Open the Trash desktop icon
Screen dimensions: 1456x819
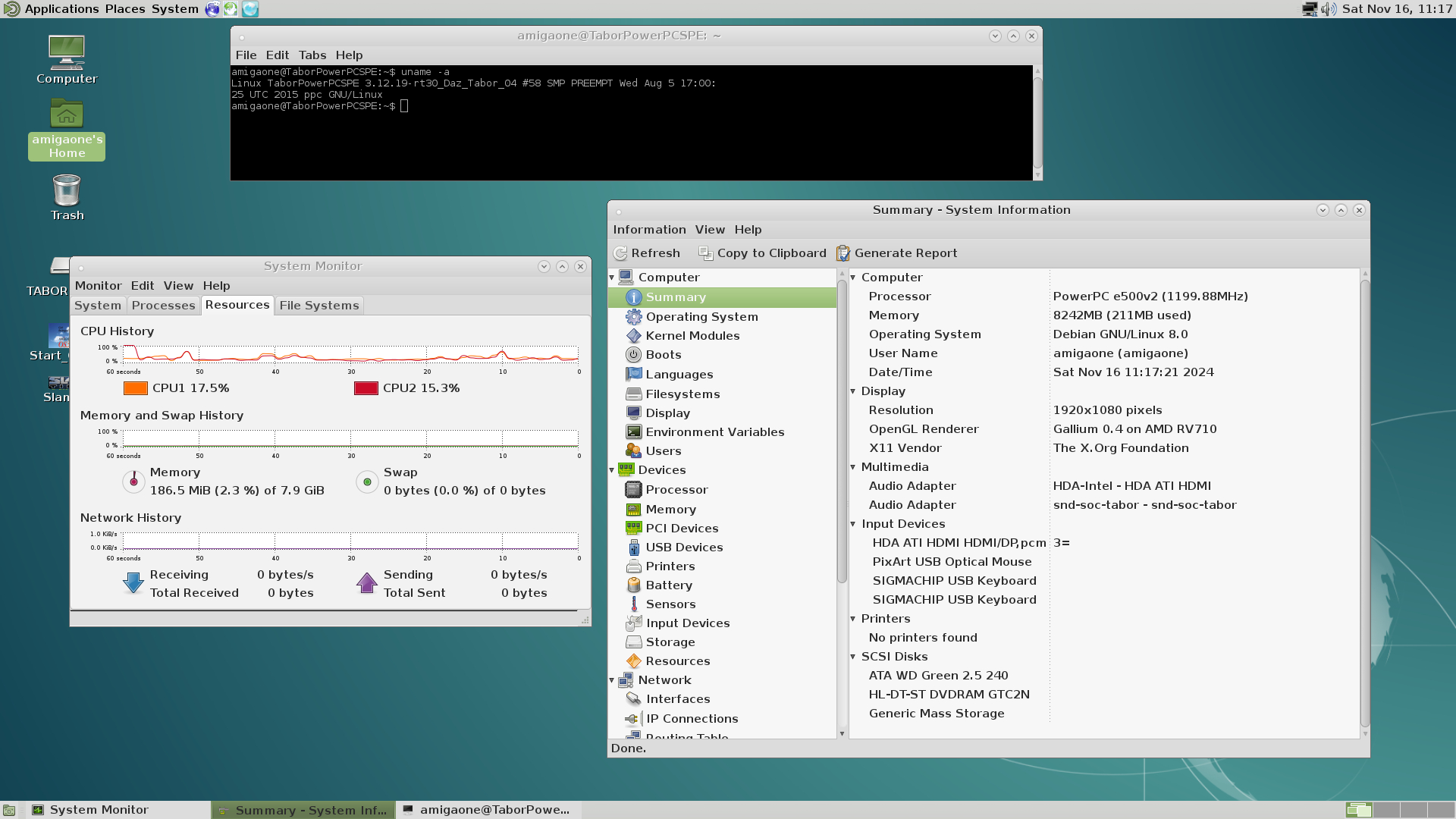click(x=67, y=191)
